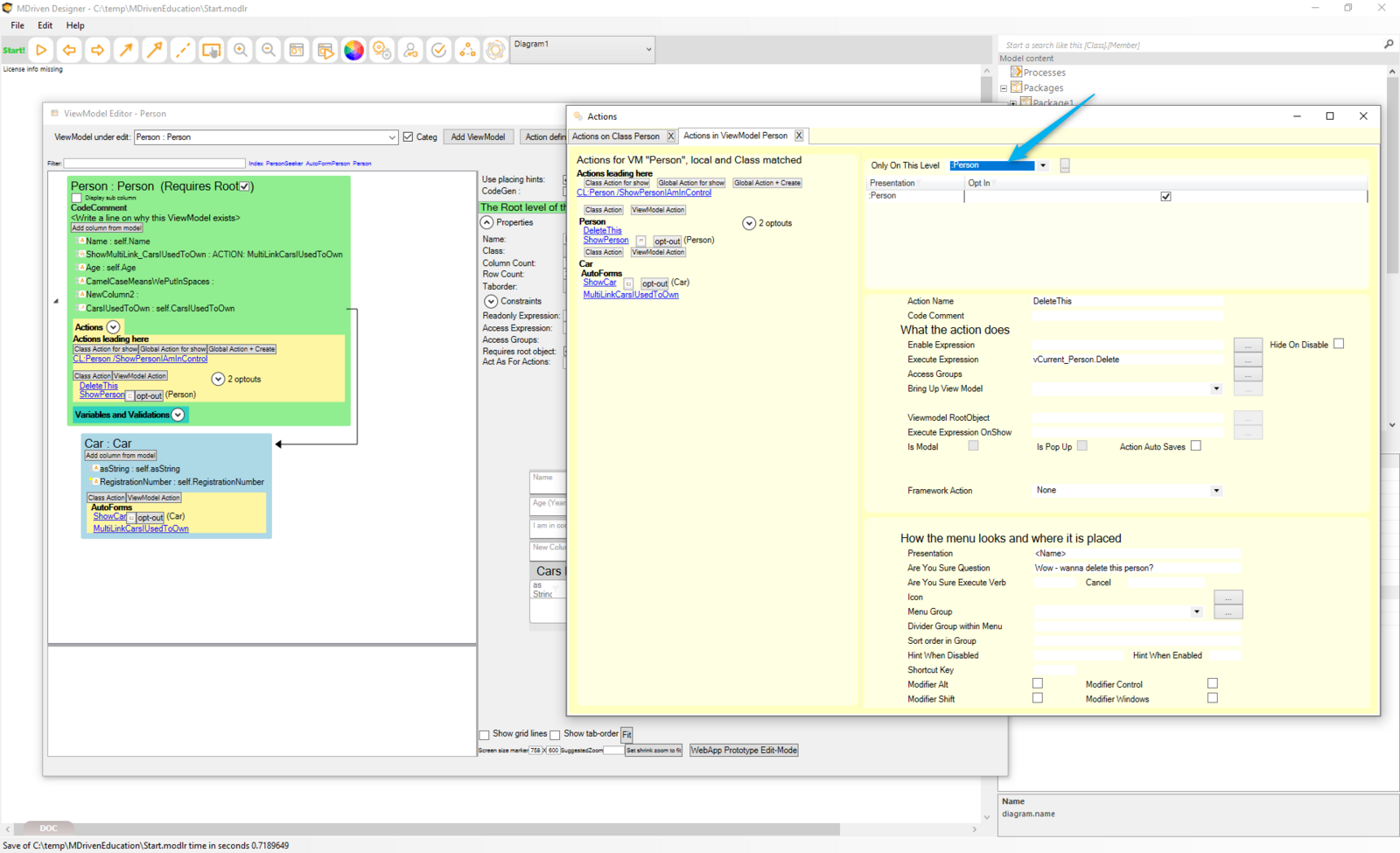Click the right arrow forward toolbar icon

(x=97, y=50)
